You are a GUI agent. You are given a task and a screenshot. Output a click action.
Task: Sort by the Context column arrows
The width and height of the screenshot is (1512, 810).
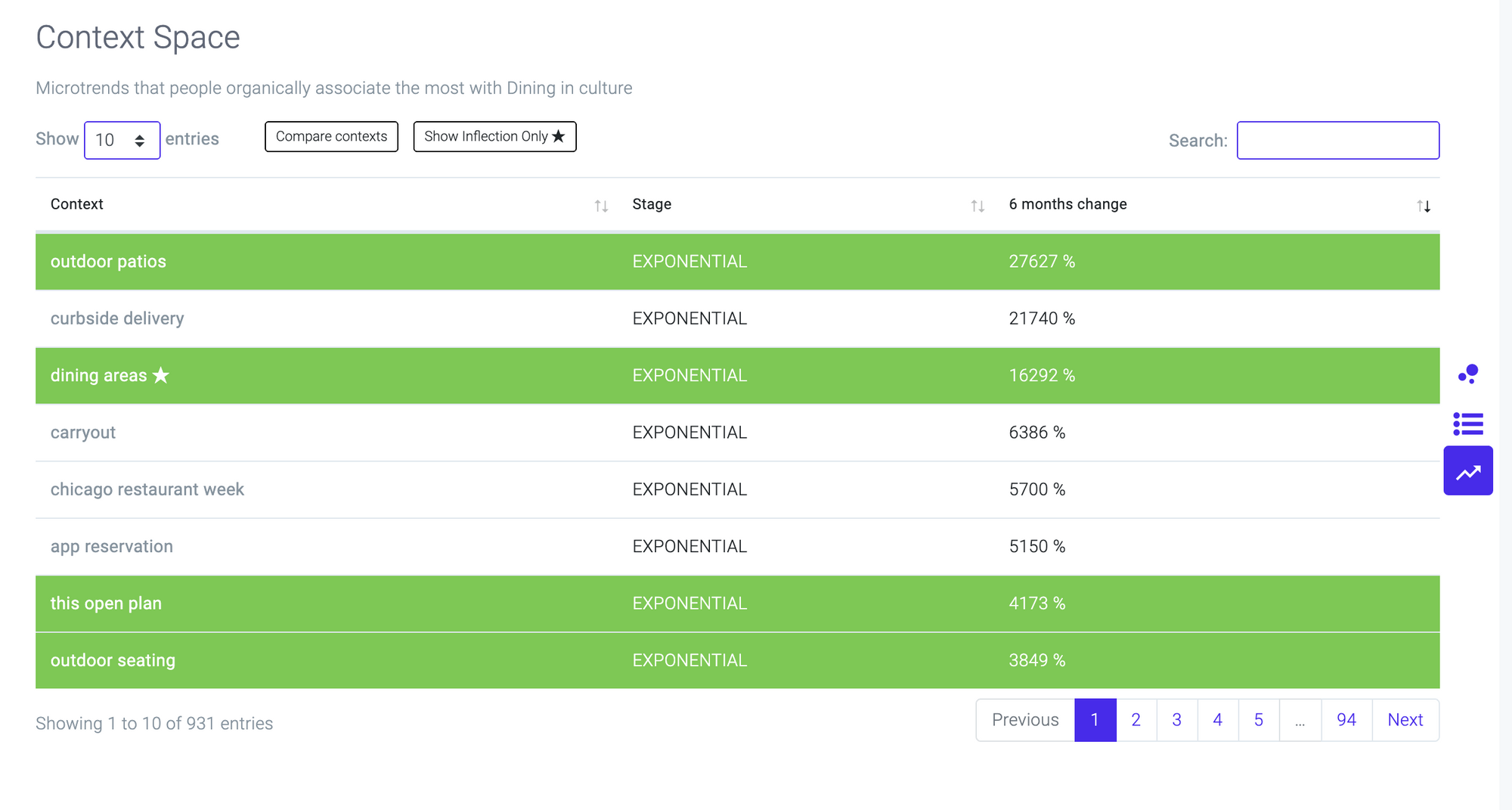point(601,206)
